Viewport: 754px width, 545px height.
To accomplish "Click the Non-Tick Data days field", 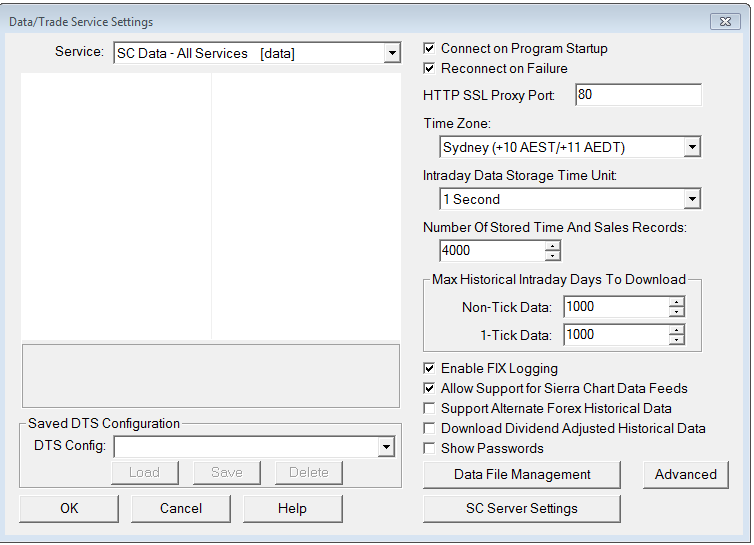I will coord(616,307).
